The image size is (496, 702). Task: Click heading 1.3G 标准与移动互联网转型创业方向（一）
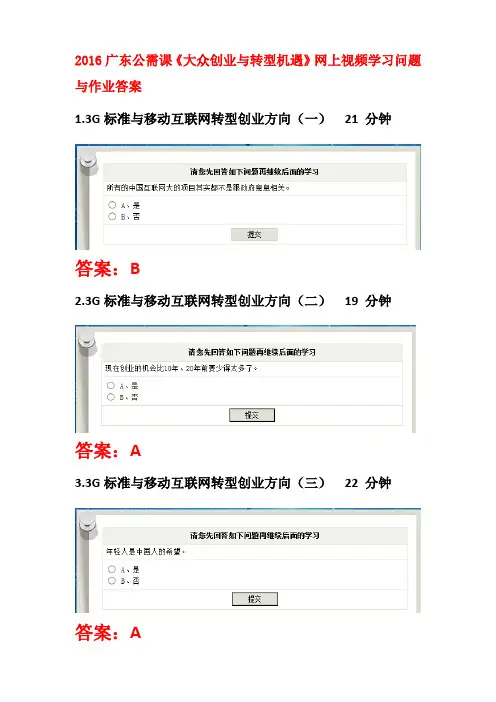point(200,119)
